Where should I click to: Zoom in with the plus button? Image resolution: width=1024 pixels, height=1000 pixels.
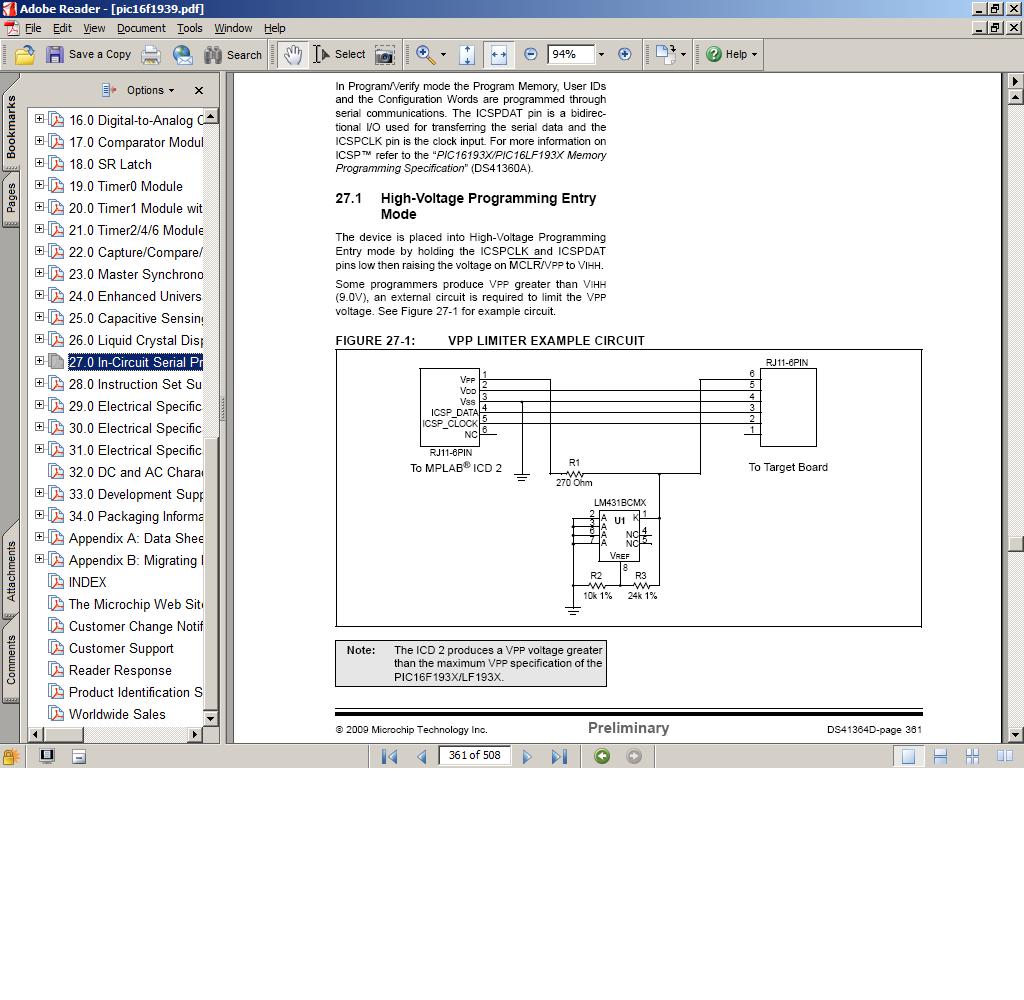pyautogui.click(x=624, y=54)
